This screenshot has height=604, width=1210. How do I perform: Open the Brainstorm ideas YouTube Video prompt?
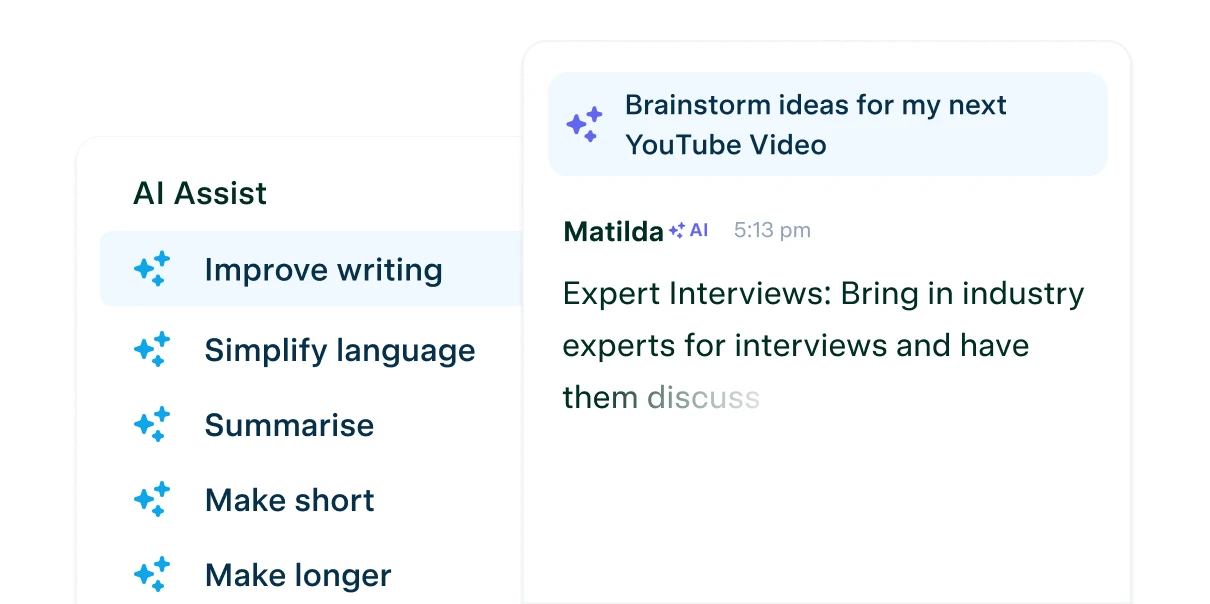coord(828,124)
